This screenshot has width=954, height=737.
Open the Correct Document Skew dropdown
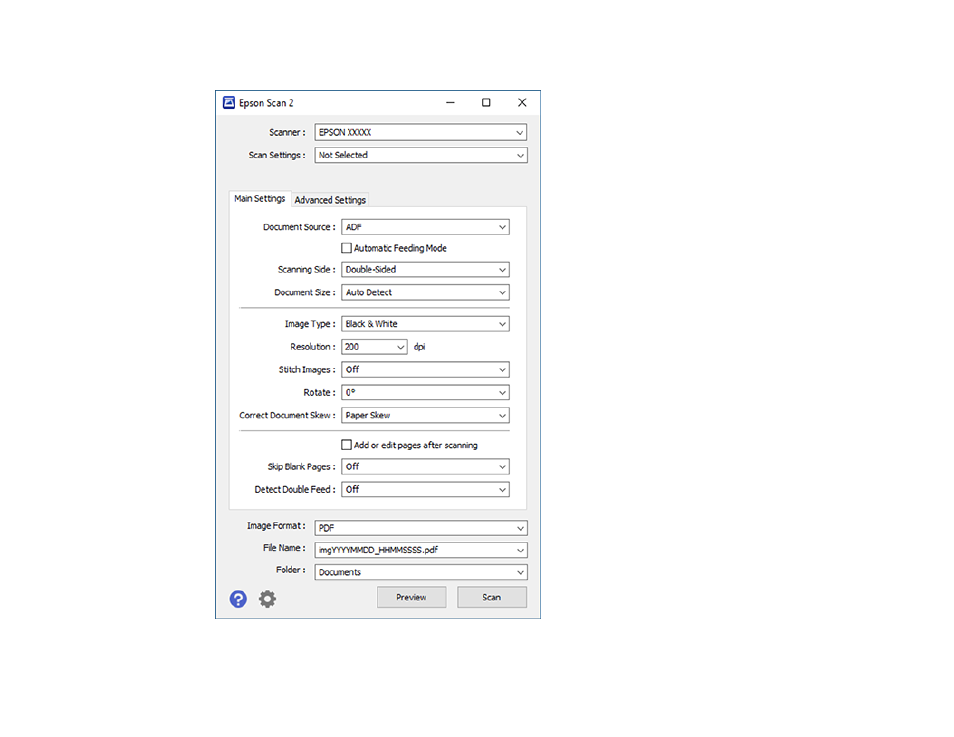pos(425,415)
